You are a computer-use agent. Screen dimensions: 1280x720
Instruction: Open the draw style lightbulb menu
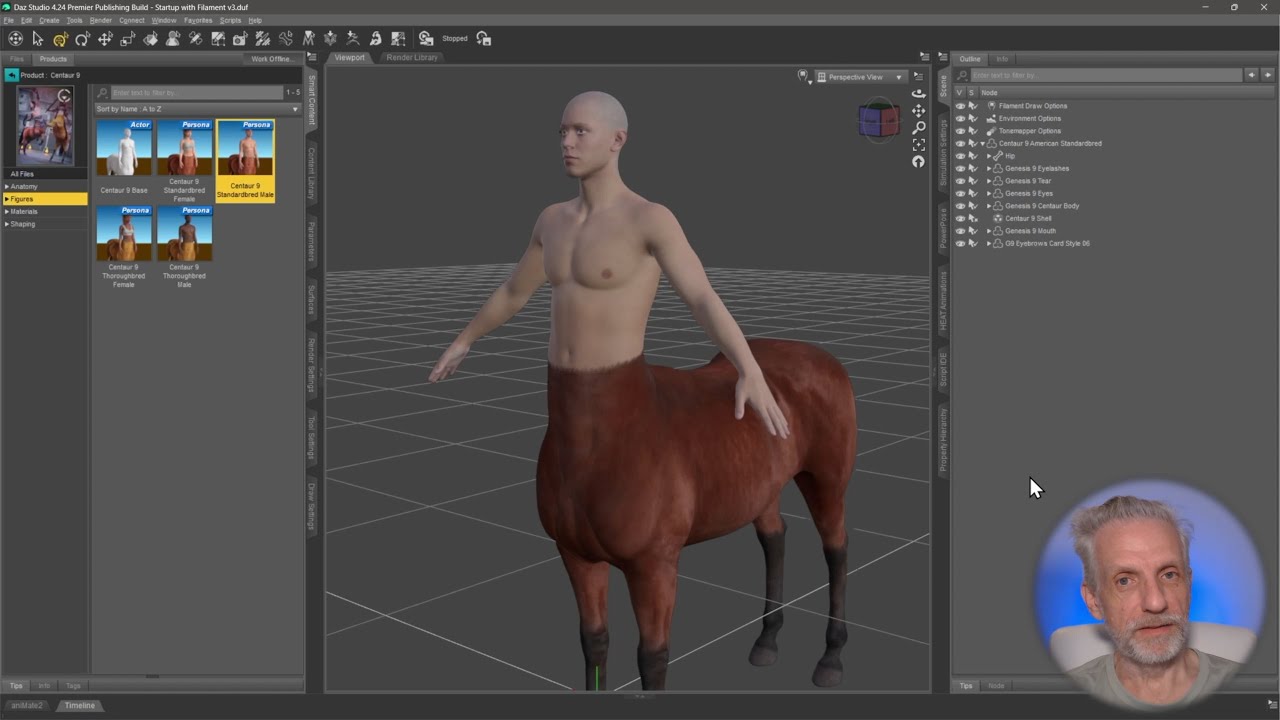(803, 76)
